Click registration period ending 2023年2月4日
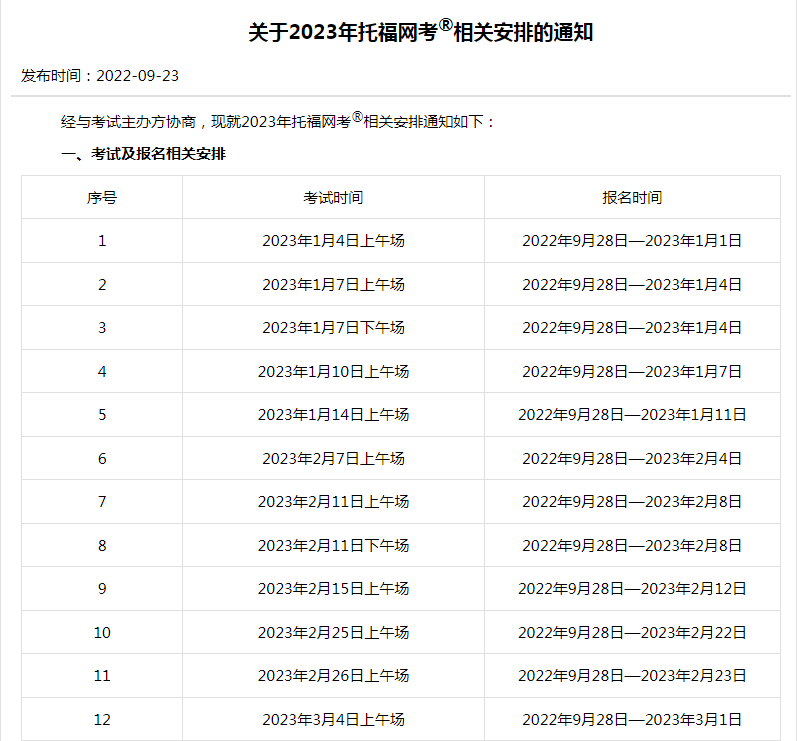The height and width of the screenshot is (741, 797). tap(632, 458)
